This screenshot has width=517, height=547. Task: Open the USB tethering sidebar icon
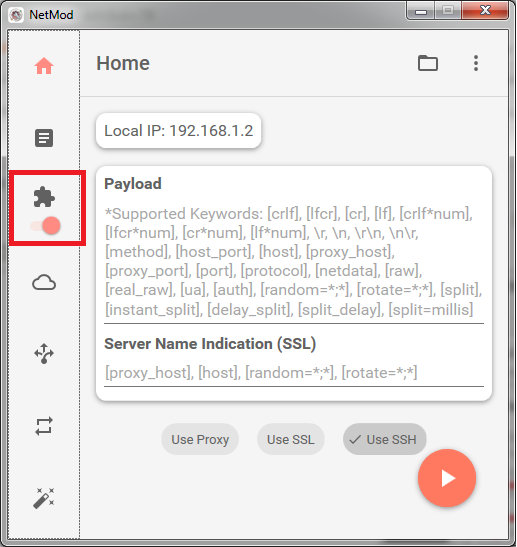pos(44,353)
